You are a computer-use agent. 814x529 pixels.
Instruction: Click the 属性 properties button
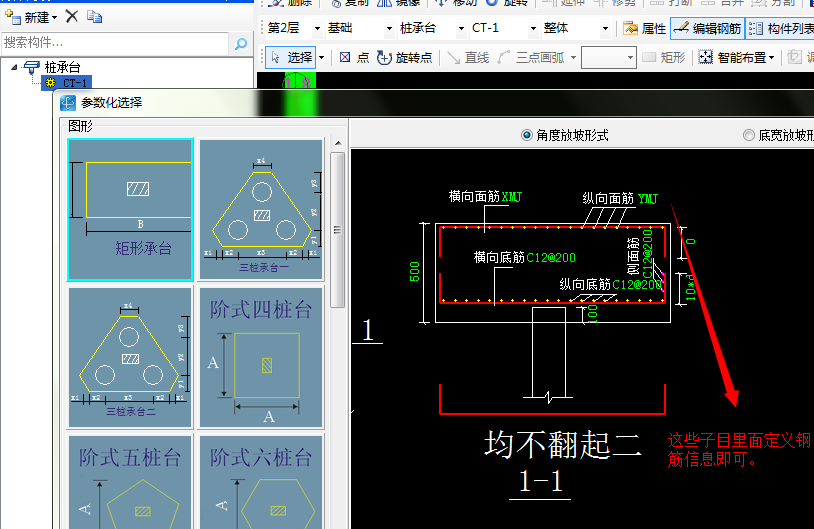click(644, 29)
